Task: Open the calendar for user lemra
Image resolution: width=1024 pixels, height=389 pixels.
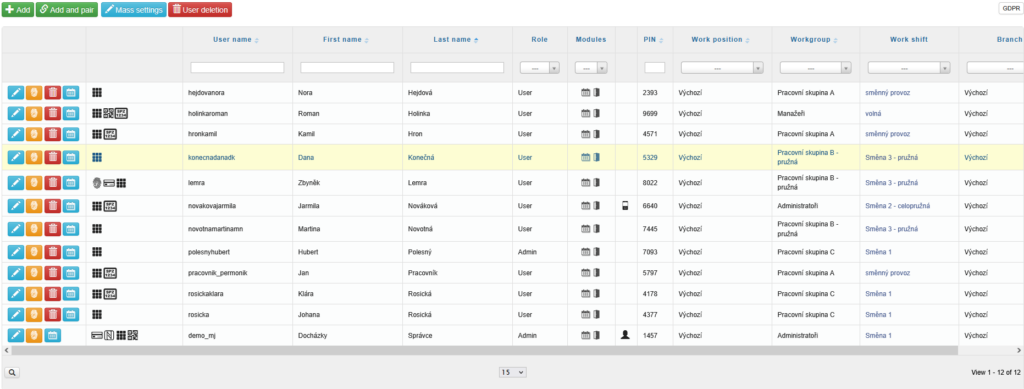Action: pyautogui.click(x=71, y=183)
